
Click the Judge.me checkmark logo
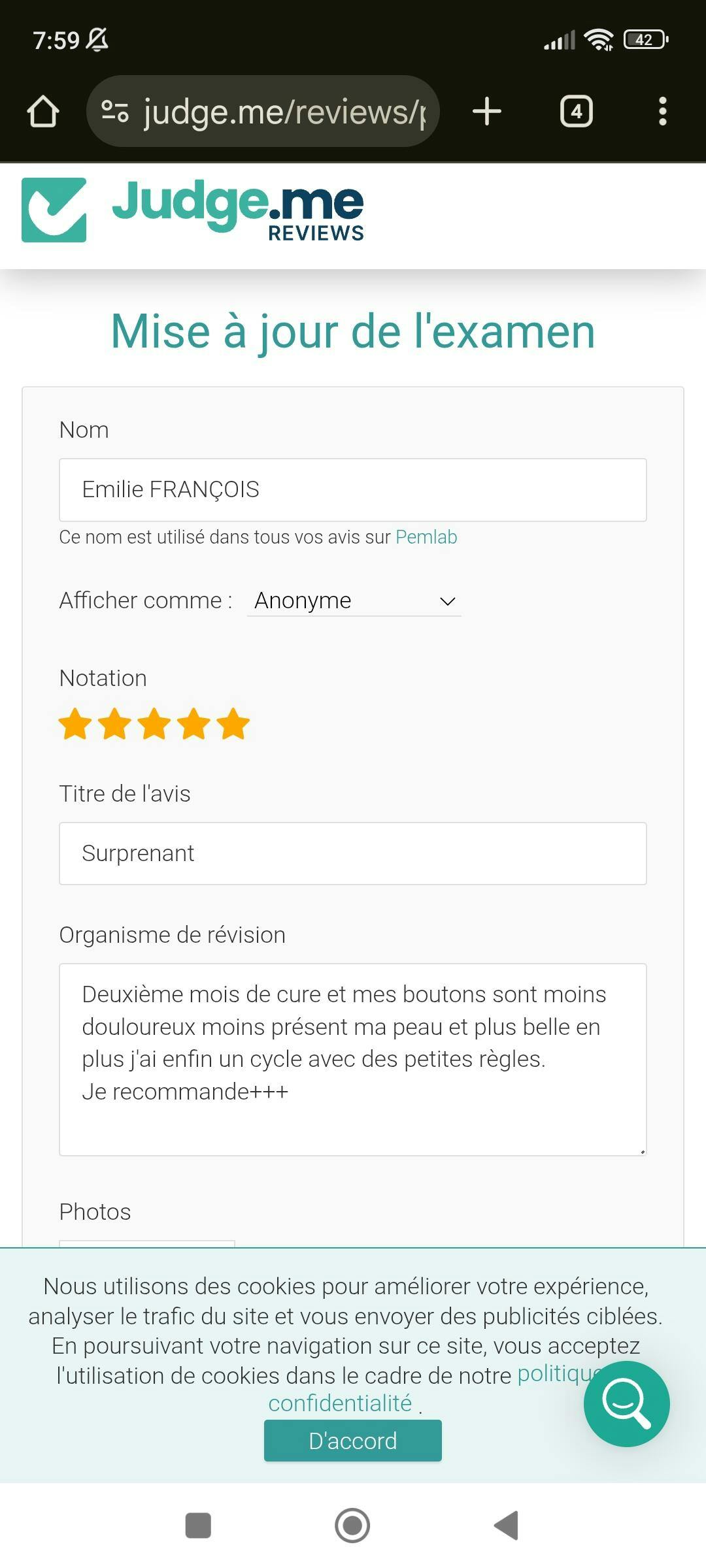tap(54, 210)
